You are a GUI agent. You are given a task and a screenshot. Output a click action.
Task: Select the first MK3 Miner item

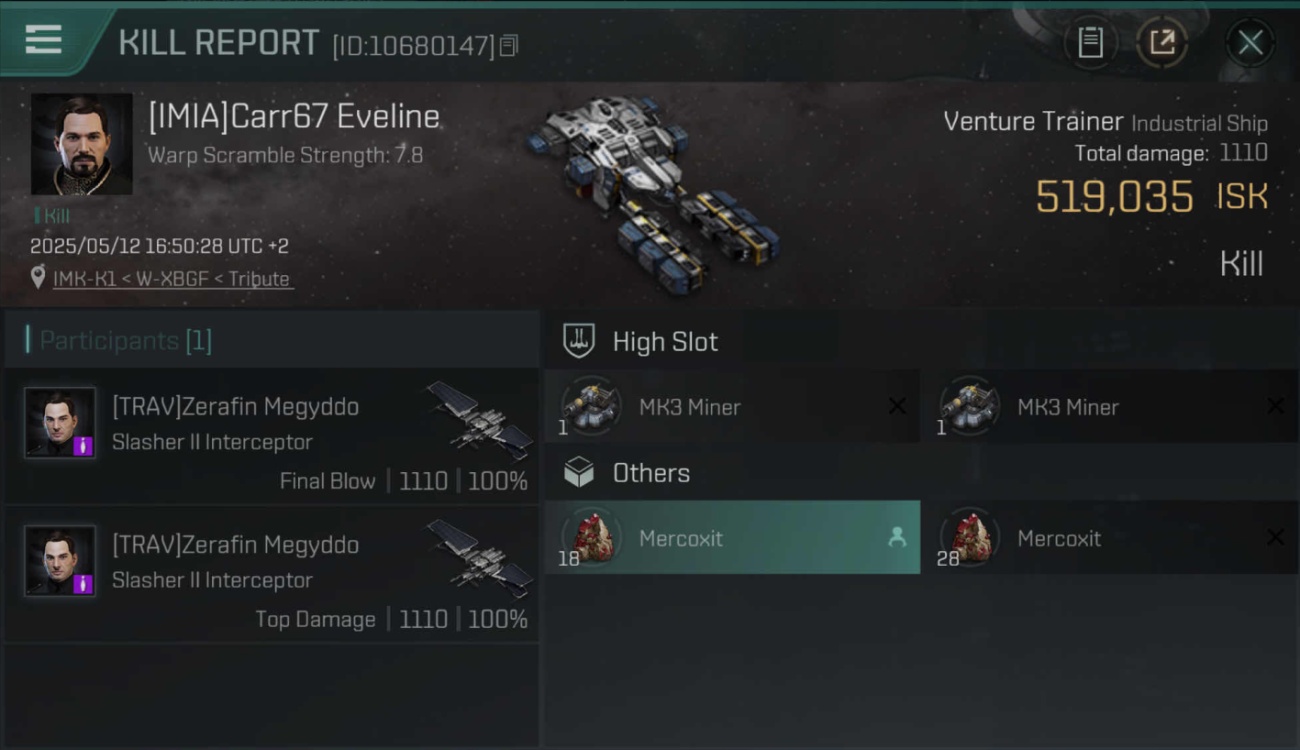tap(732, 406)
